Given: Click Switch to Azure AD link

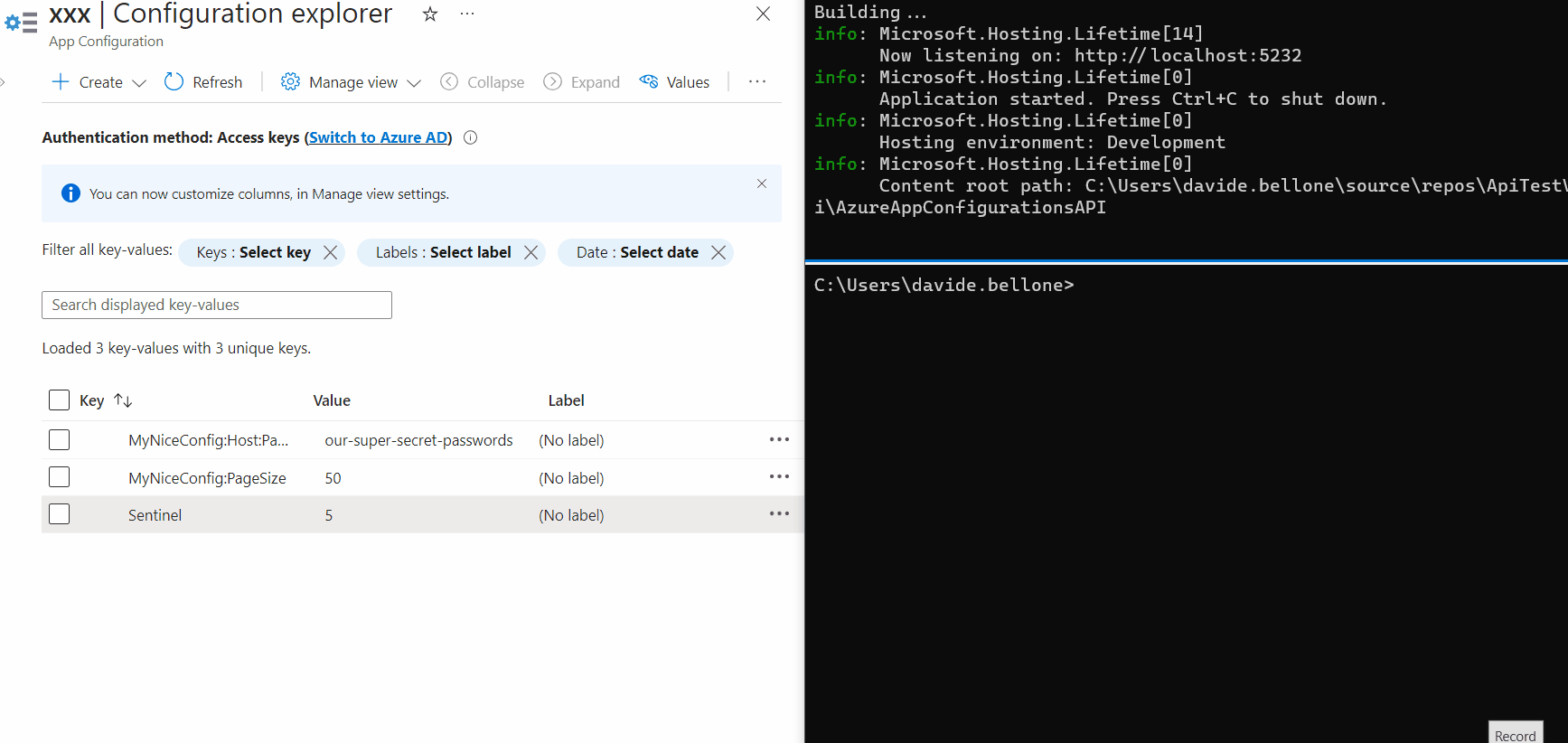Looking at the screenshot, I should [379, 137].
